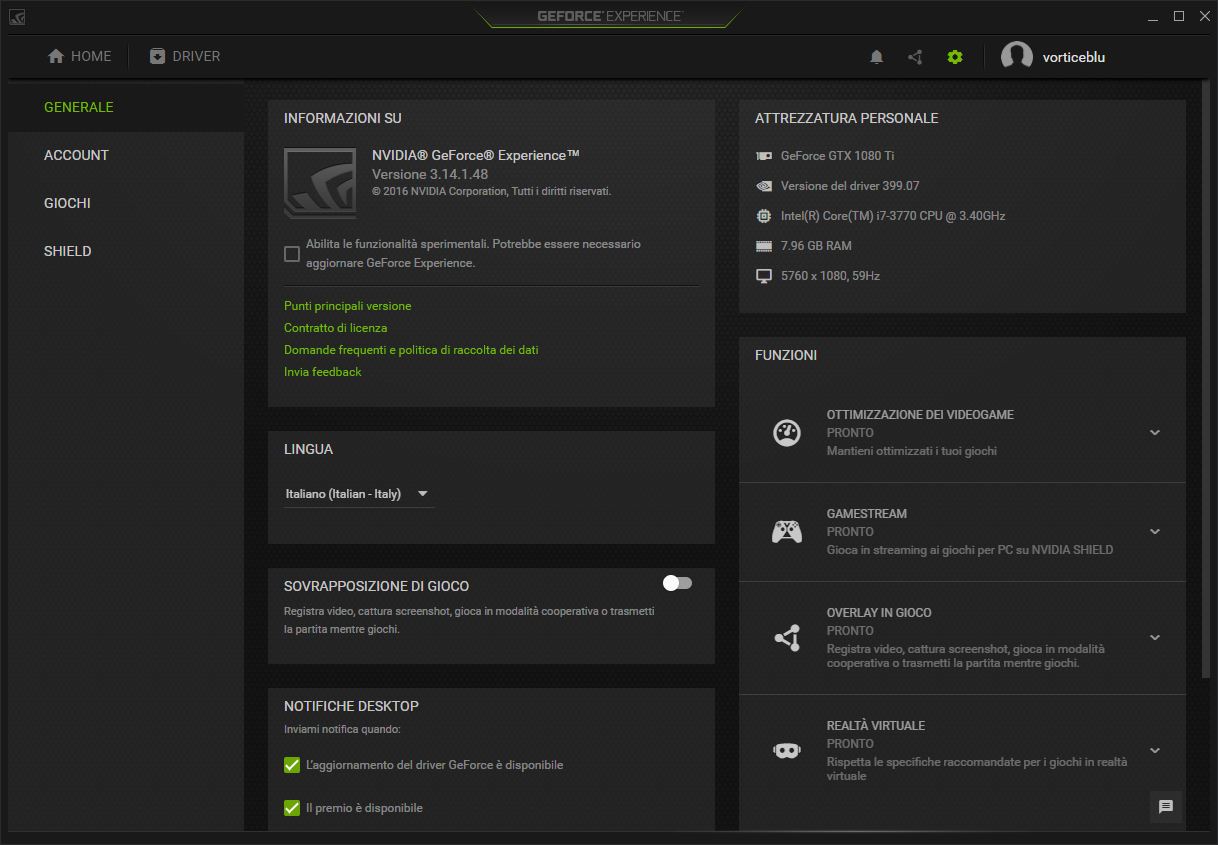Screen dimensions: 1218x845
Task: Uncheck GeForce driver update notification checkbox
Action: (x=292, y=765)
